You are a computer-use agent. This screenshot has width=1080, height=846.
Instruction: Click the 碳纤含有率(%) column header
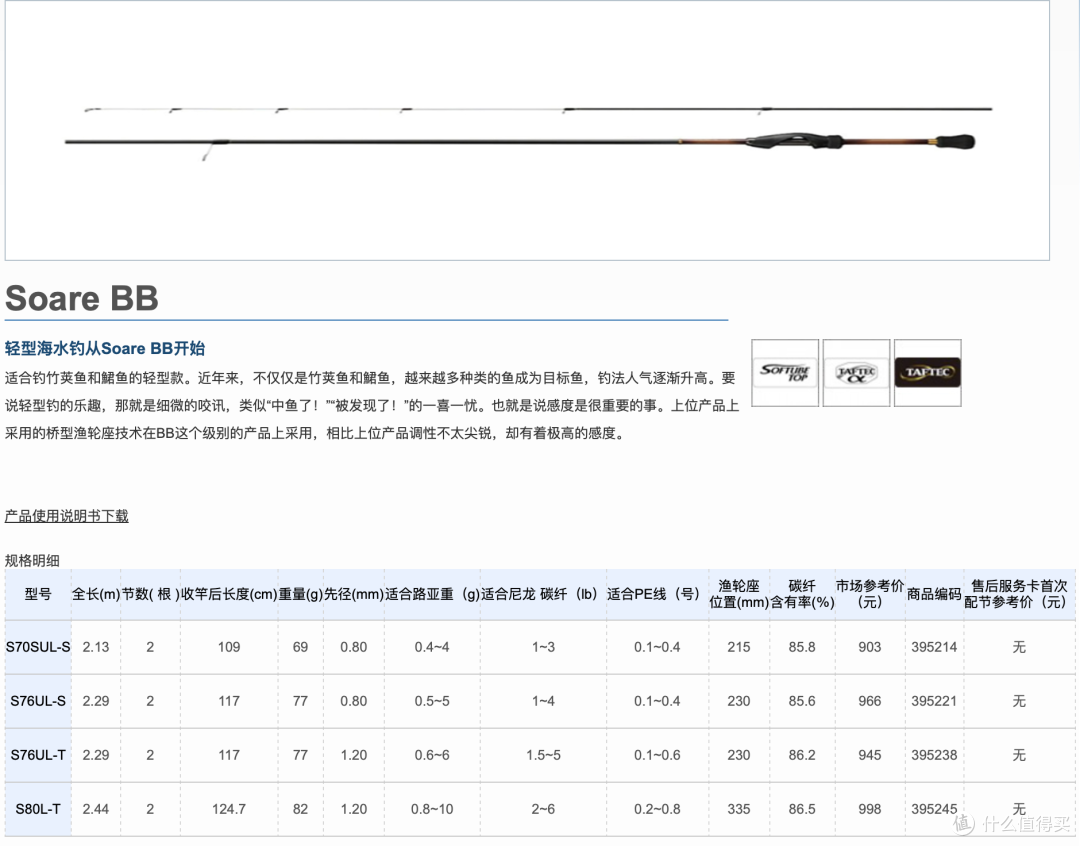pos(802,594)
